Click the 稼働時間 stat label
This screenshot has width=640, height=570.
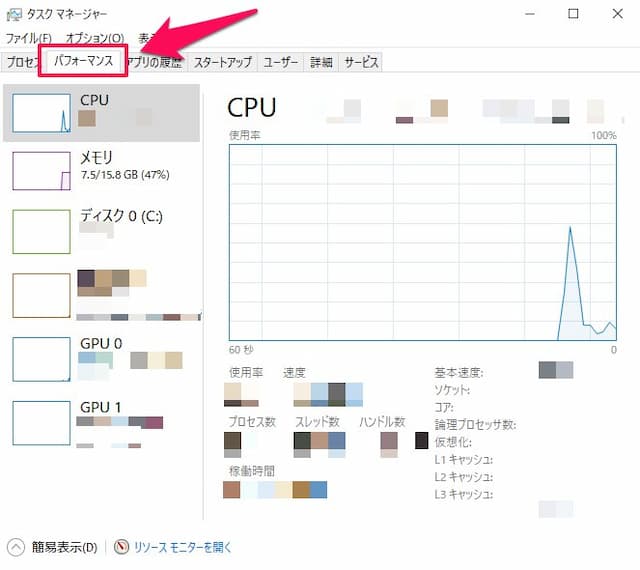pyautogui.click(x=251, y=471)
